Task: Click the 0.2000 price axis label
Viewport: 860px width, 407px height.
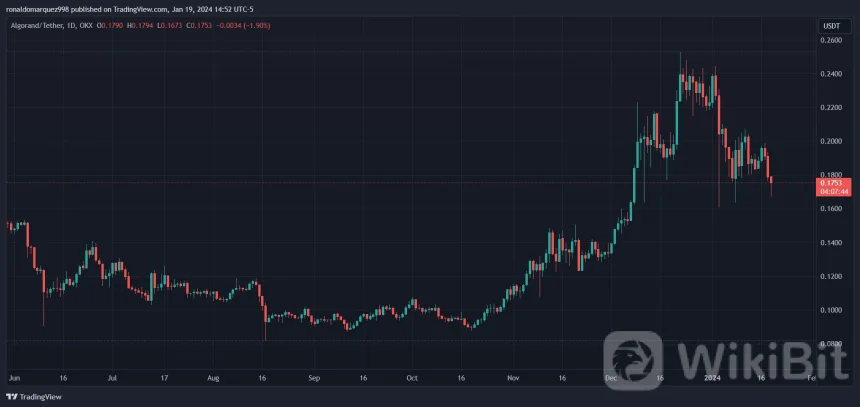Action: [831, 142]
